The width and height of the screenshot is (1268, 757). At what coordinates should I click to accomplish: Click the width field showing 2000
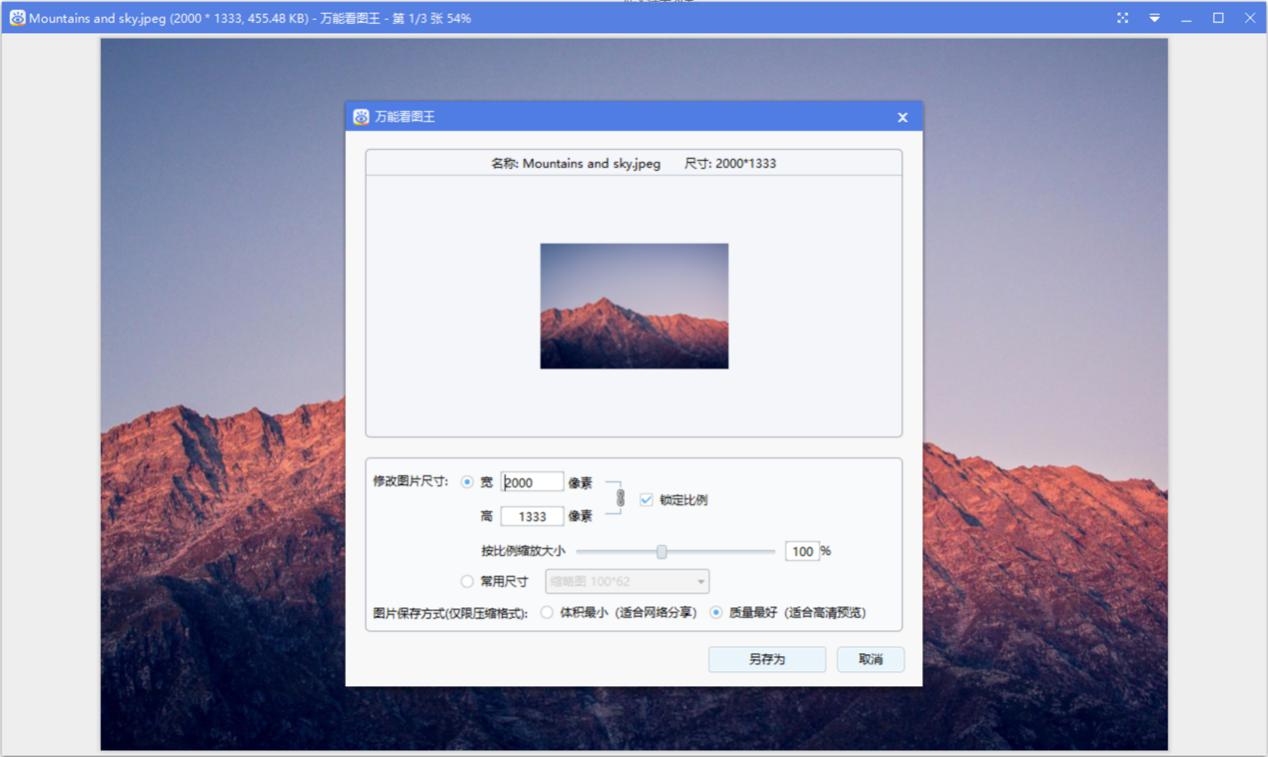click(x=532, y=482)
